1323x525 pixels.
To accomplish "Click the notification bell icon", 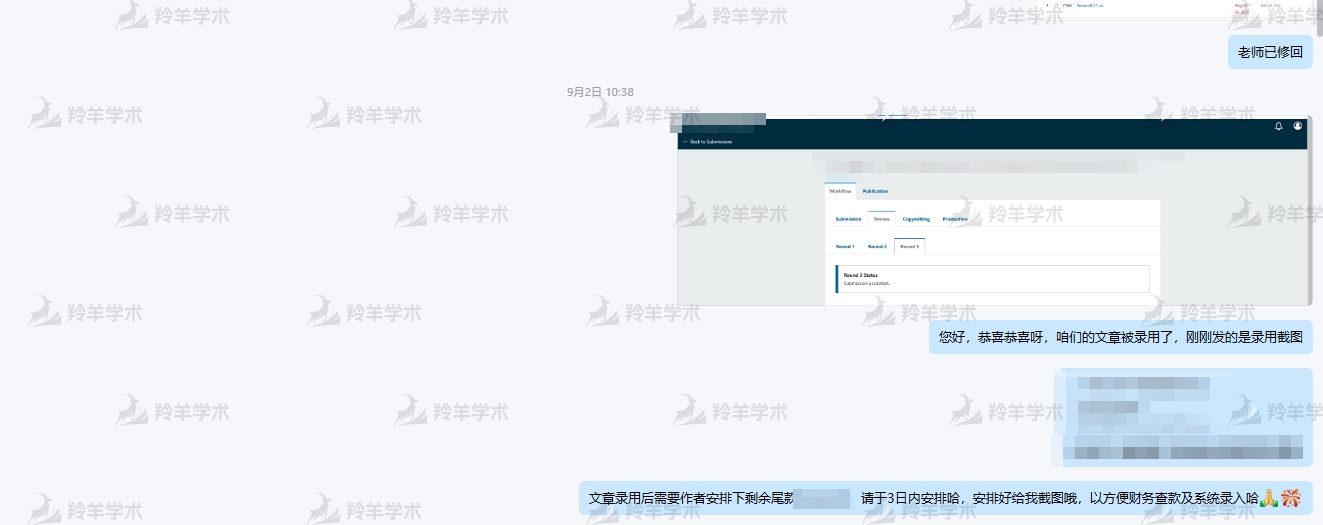I will click(1278, 126).
